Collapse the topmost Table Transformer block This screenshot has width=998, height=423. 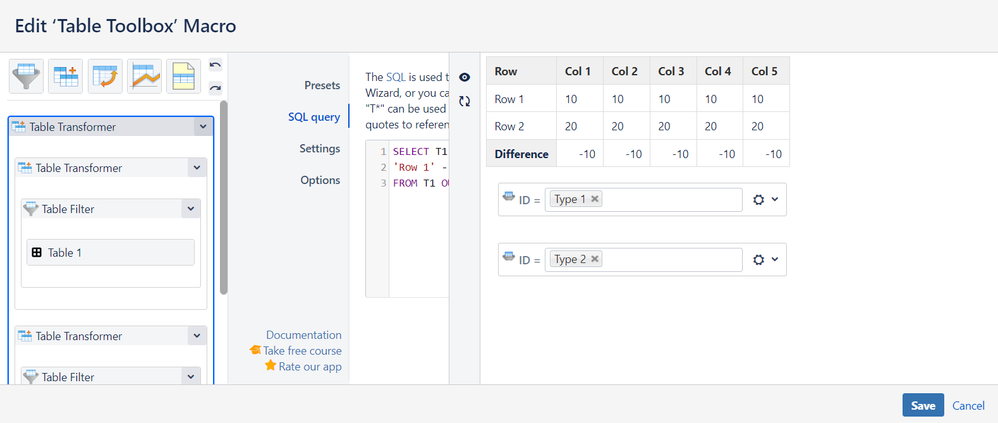pyautogui.click(x=204, y=127)
